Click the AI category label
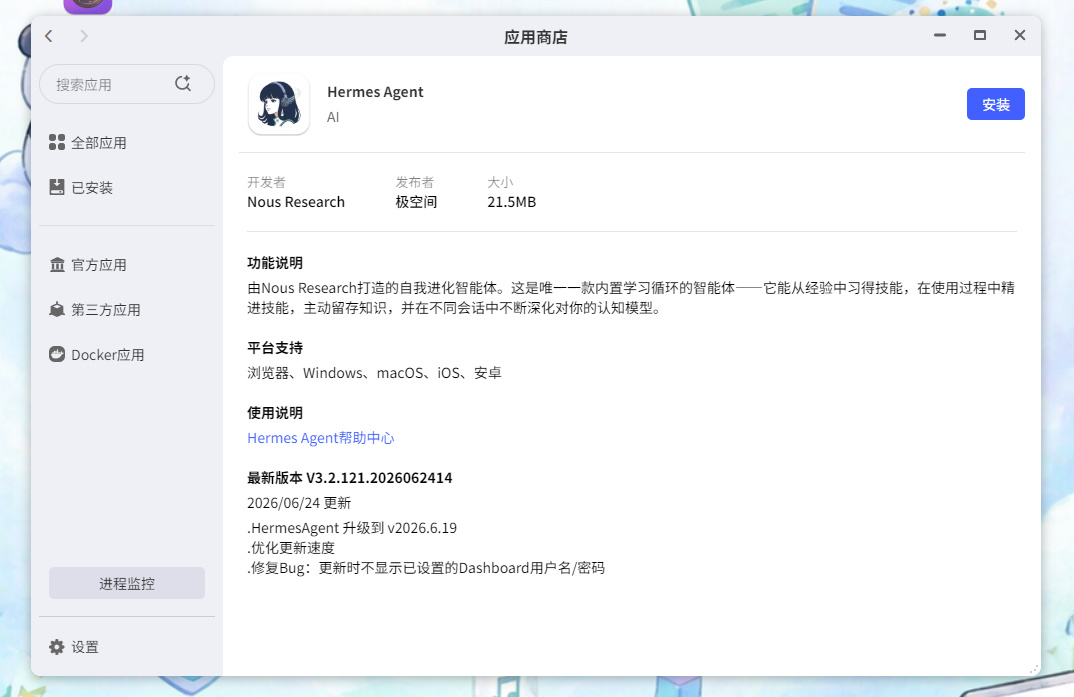 pos(333,117)
